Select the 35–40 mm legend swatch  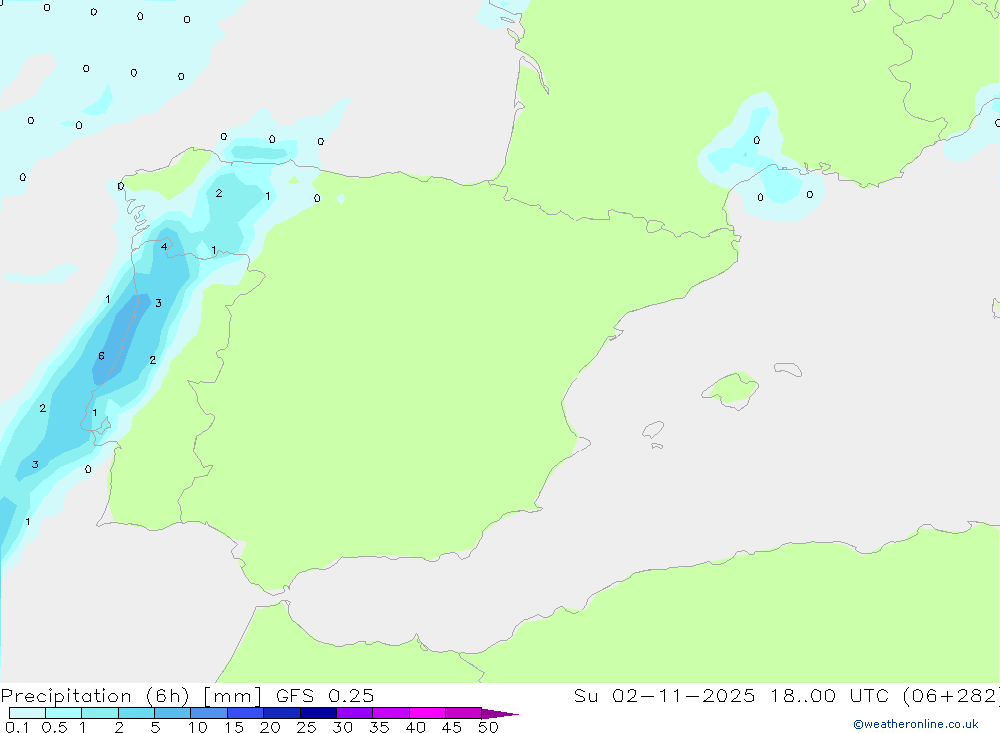point(391,713)
